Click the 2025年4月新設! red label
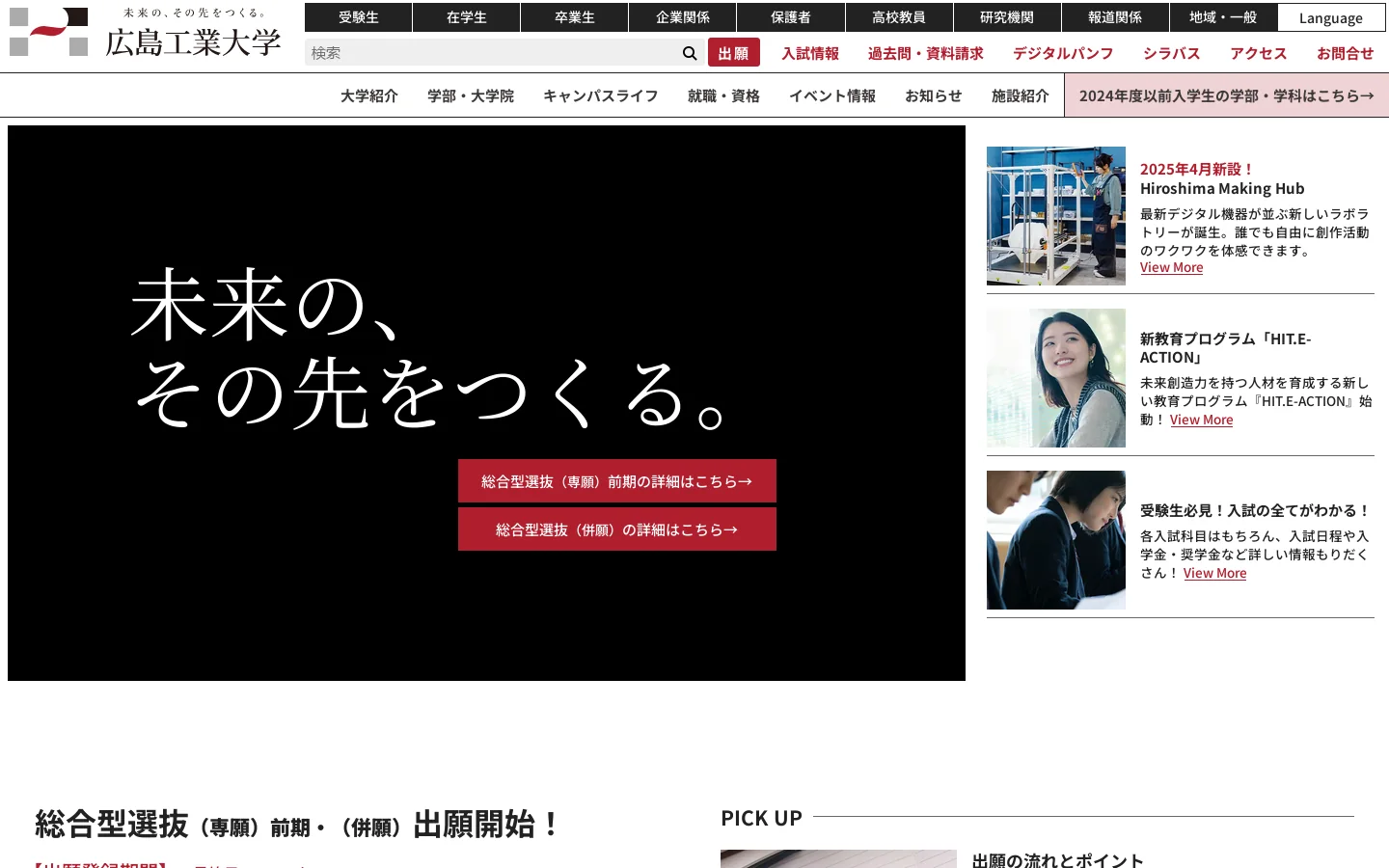This screenshot has width=1389, height=868. (1198, 170)
